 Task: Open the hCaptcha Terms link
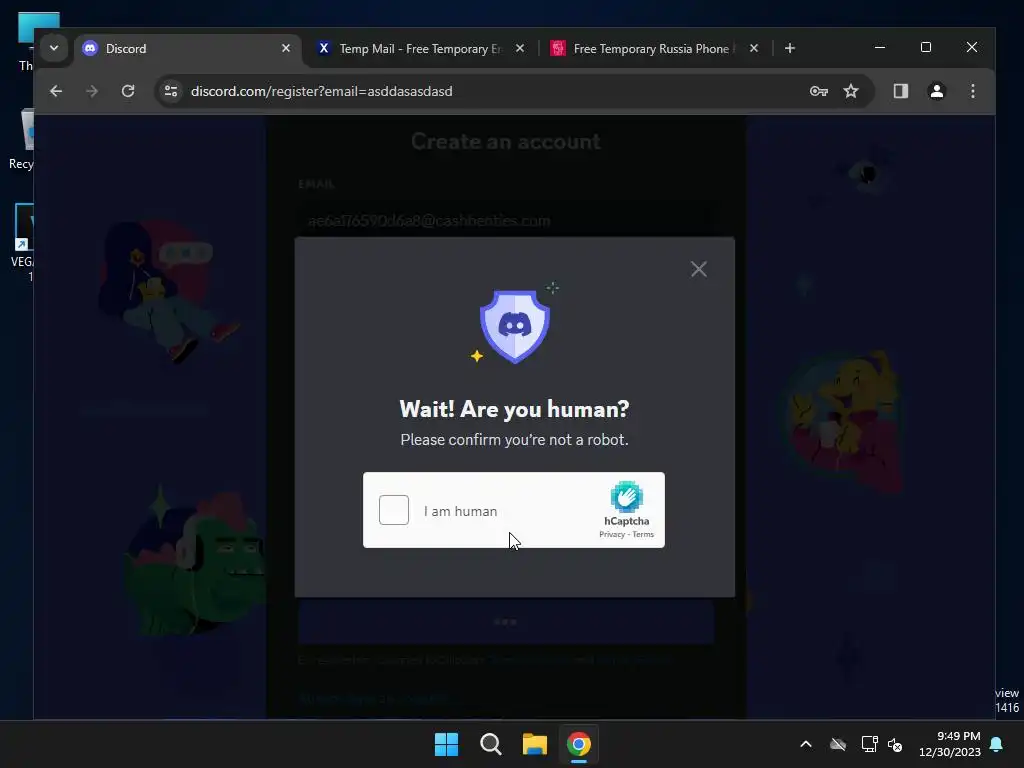tap(643, 534)
